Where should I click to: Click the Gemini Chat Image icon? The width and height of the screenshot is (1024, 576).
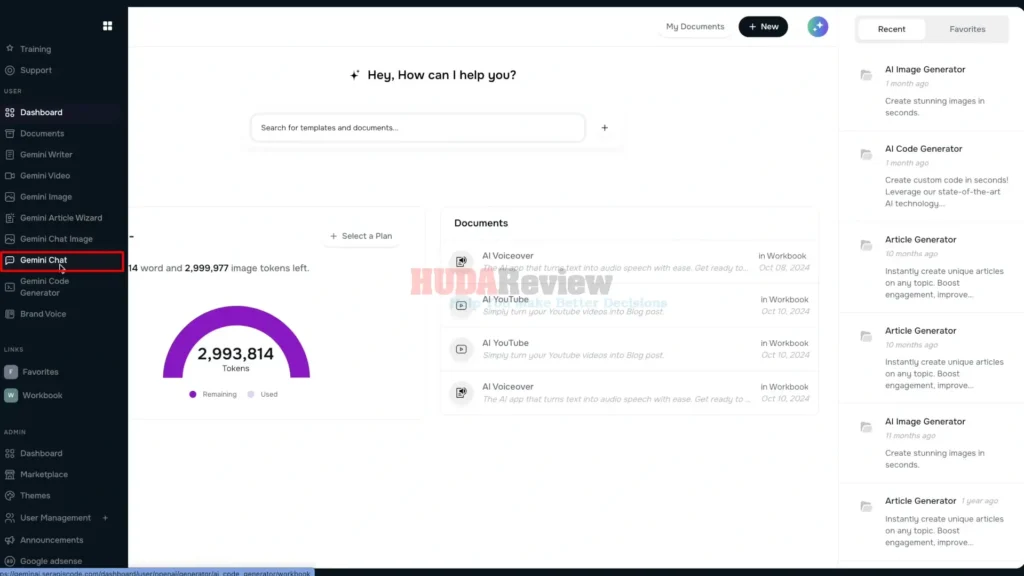(10, 239)
